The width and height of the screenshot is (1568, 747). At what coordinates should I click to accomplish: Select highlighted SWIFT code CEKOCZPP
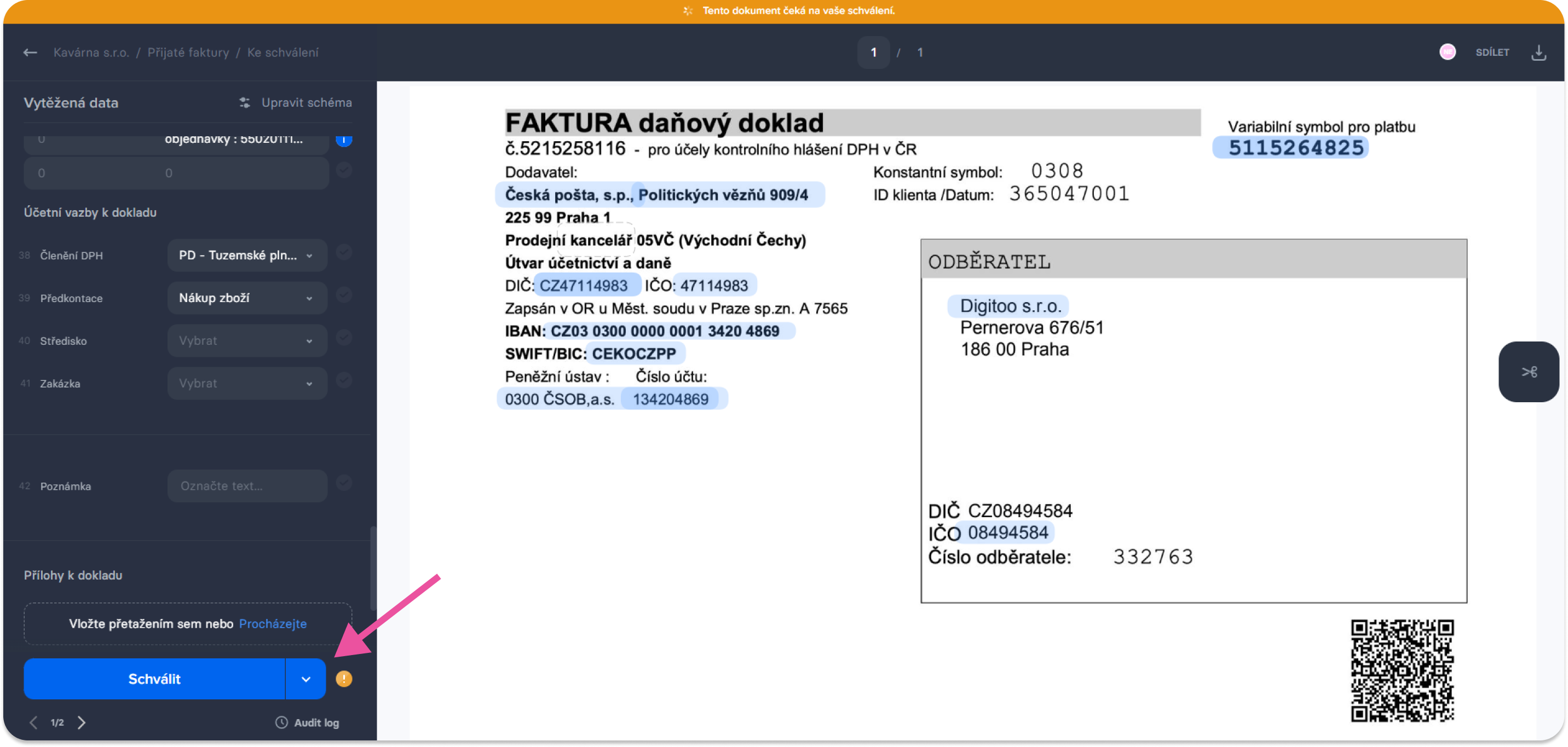(635, 354)
